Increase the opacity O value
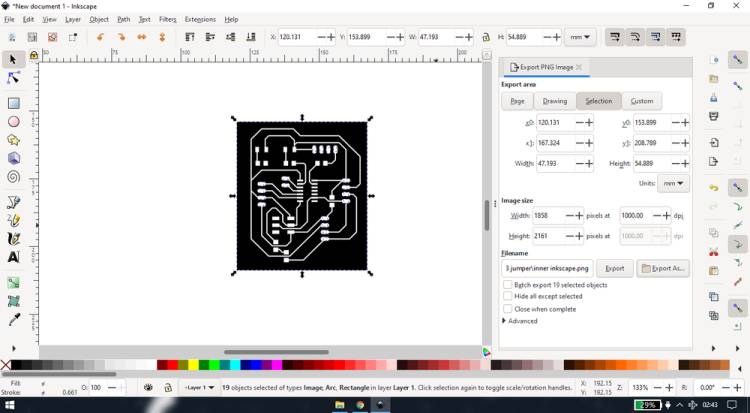 click(123, 387)
